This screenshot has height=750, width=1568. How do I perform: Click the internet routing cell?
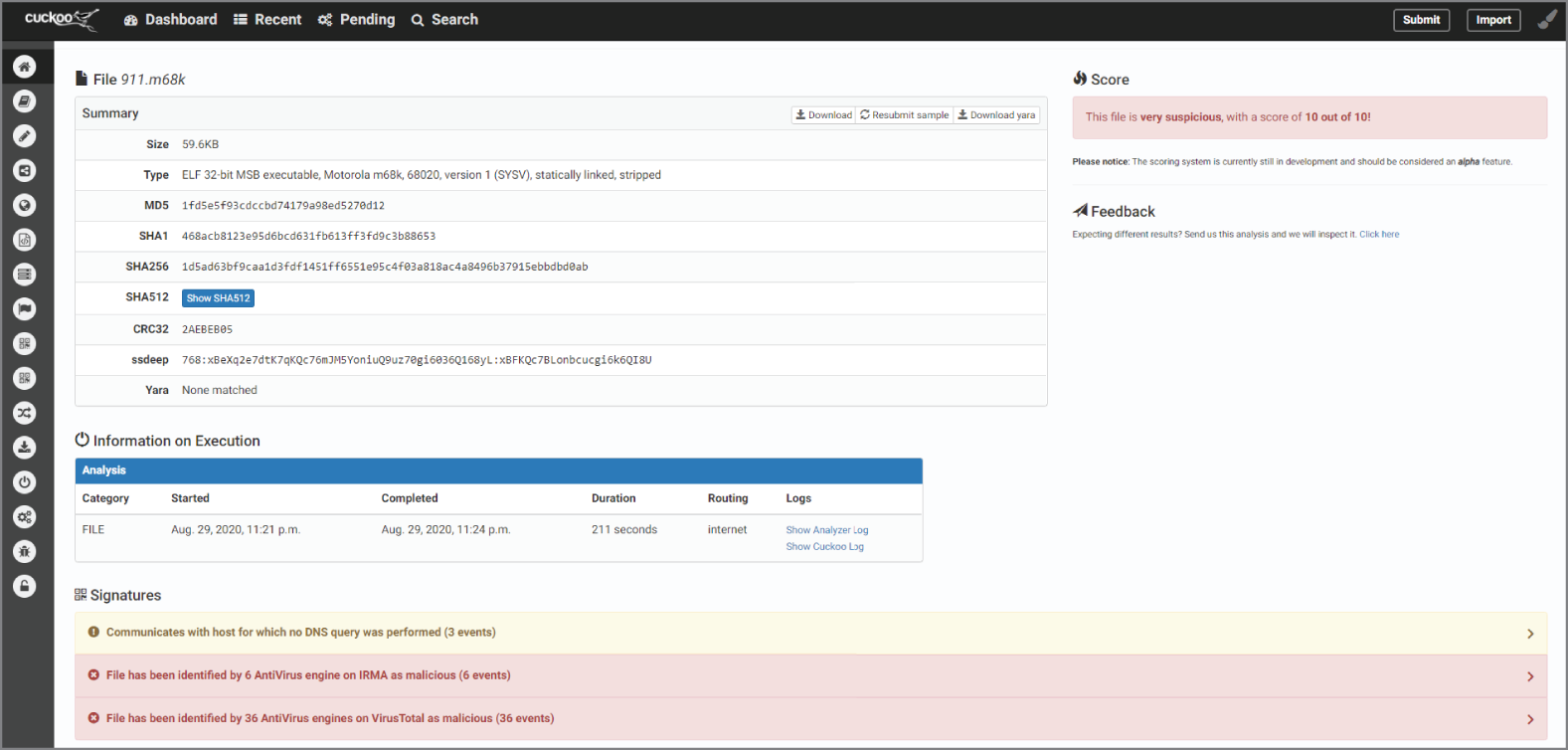tap(727, 529)
